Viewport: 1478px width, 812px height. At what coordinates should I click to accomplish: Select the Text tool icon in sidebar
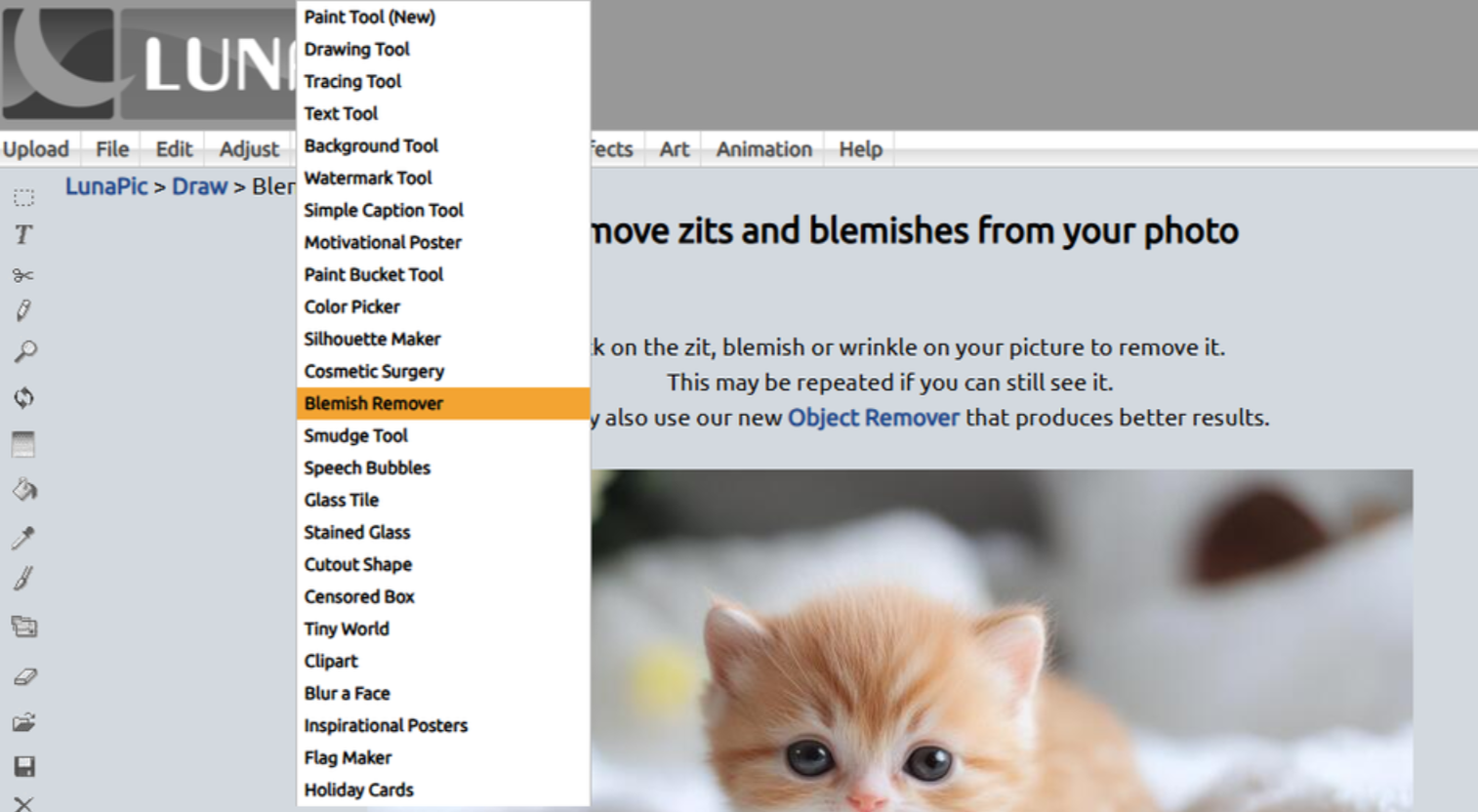pyautogui.click(x=24, y=235)
